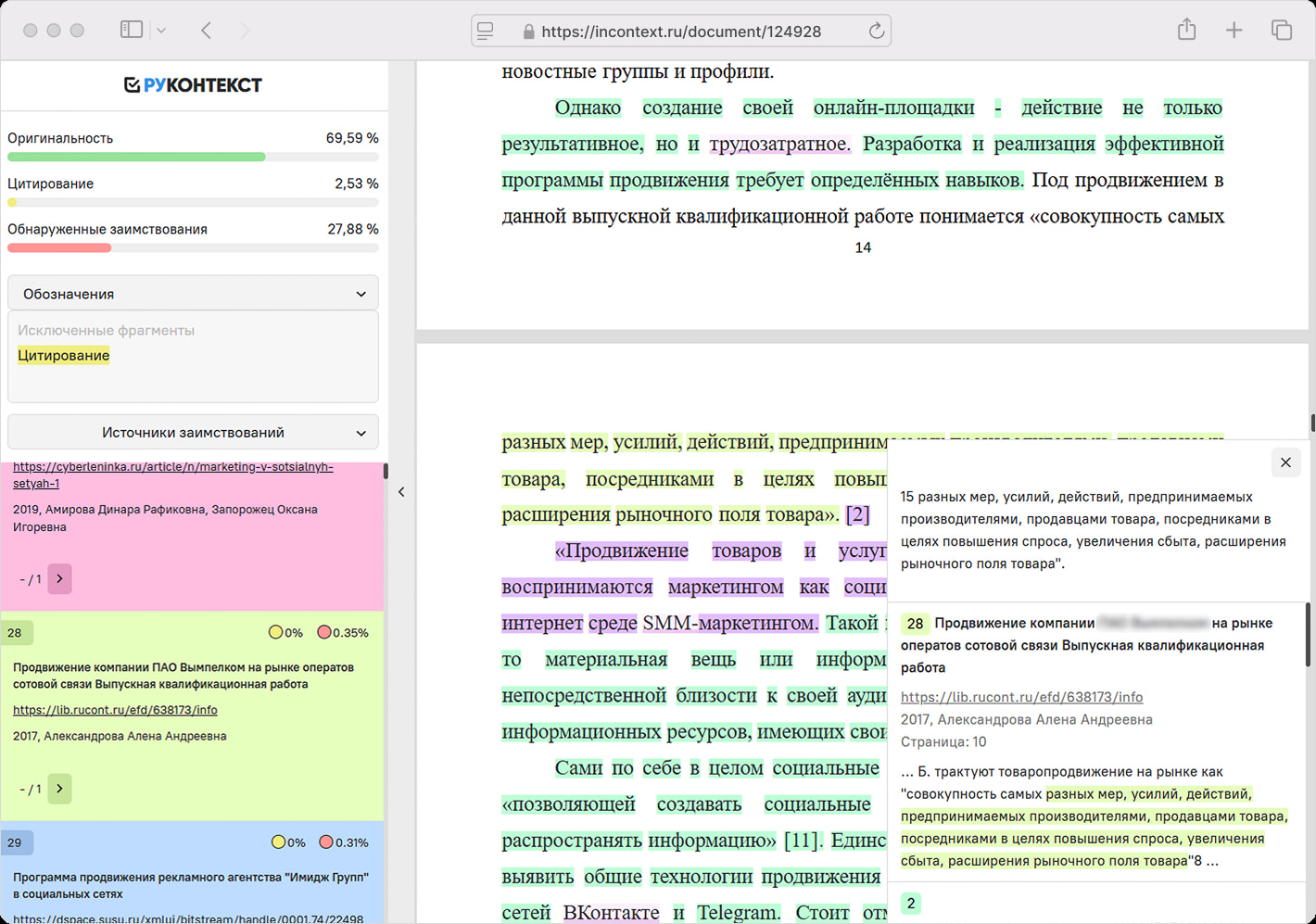Viewport: 1316px width, 924px height.
Task: Click the Safari sidebar toggle icon
Action: click(x=132, y=30)
